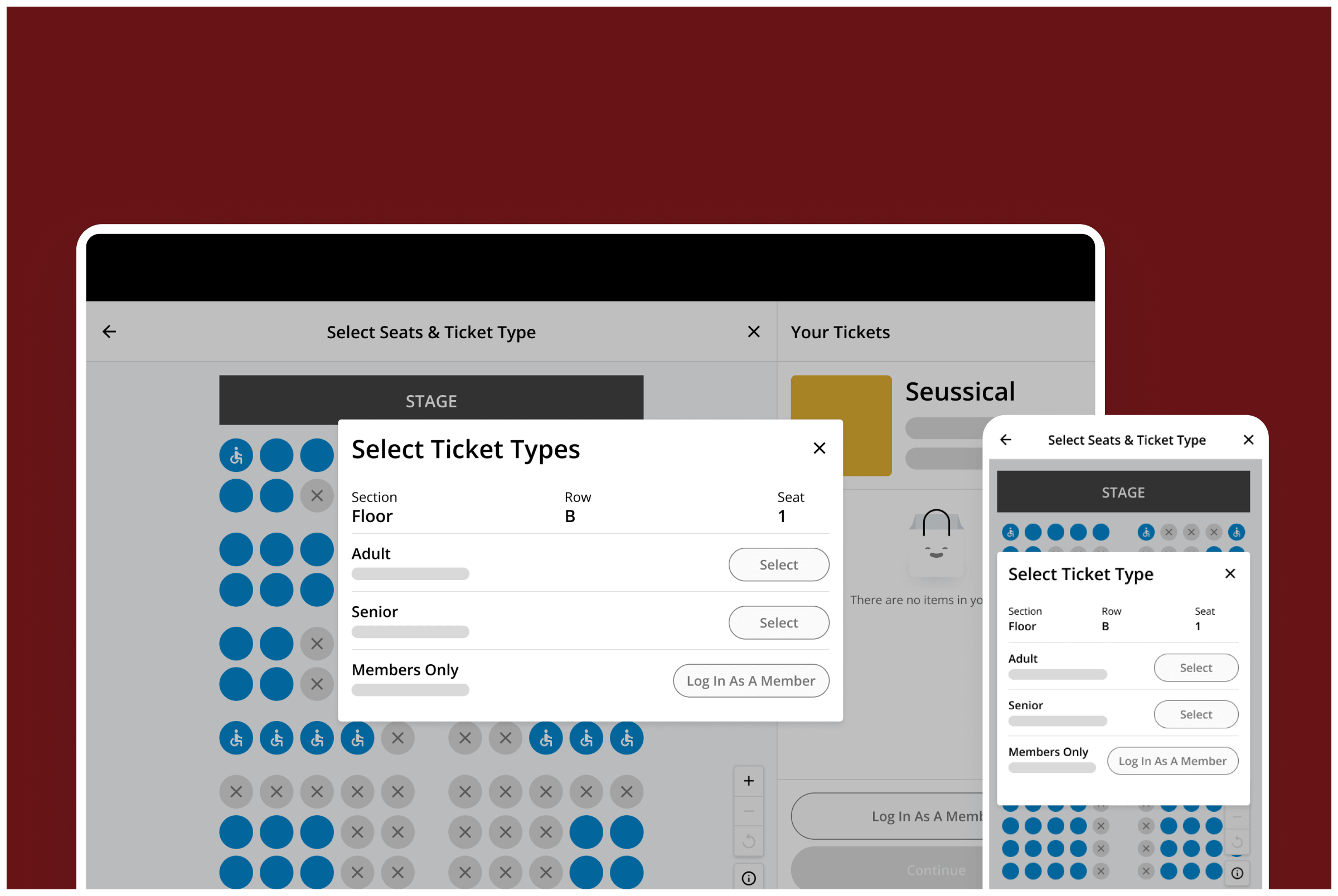Click Log In As A Member under Your Tickets
This screenshot has width=1338, height=896.
887,816
